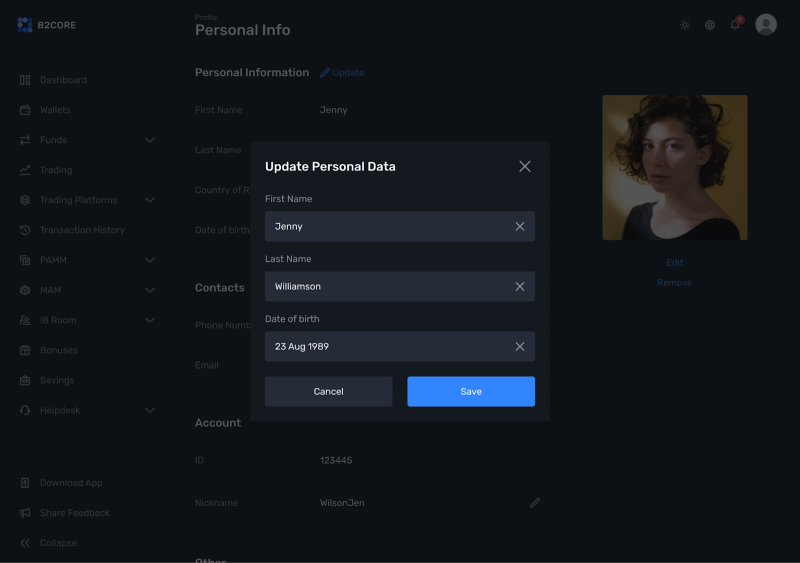This screenshot has height=563, width=800.
Task: Click the Savings briefcase icon
Action: [25, 380]
